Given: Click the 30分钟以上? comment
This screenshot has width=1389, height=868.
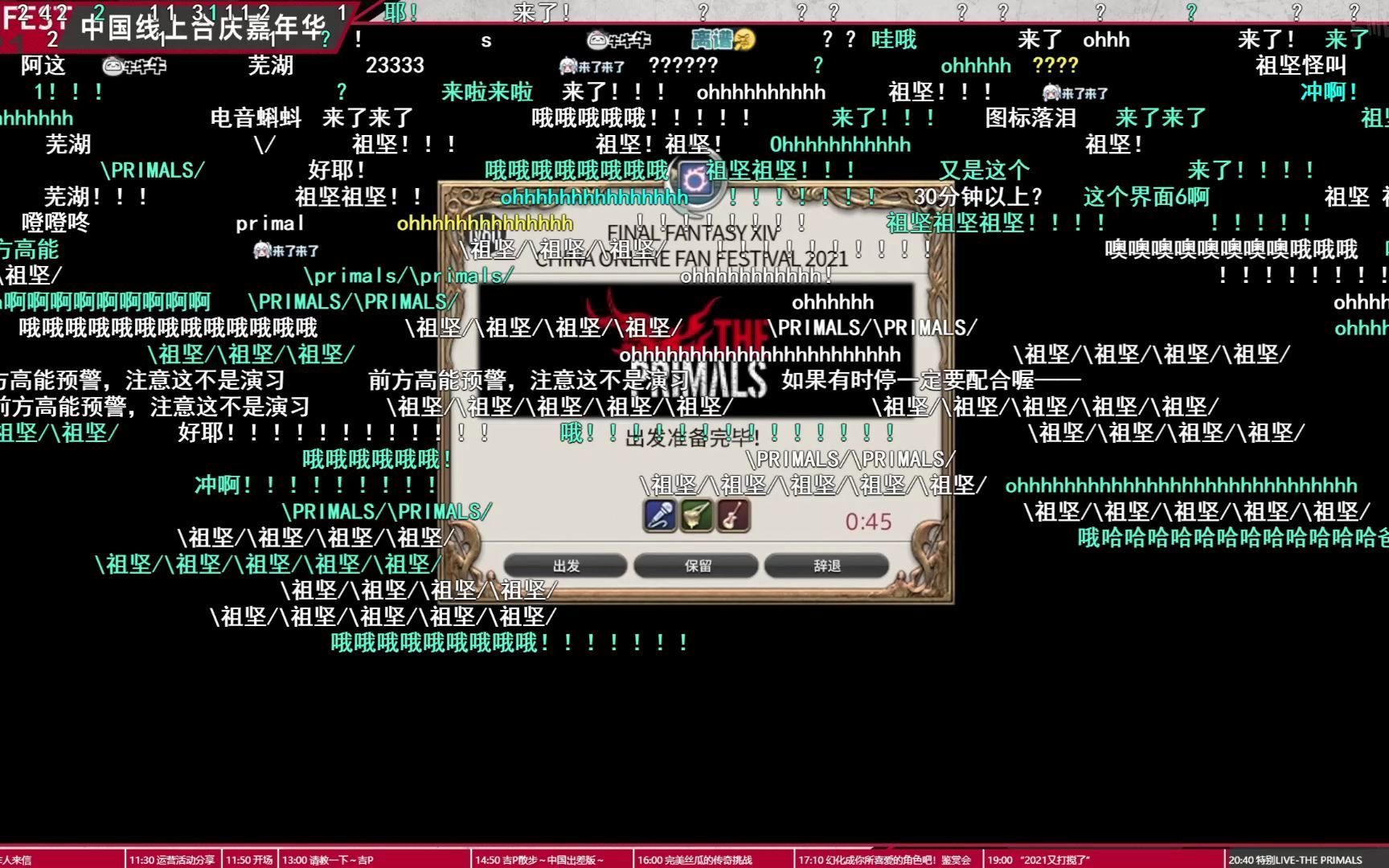Looking at the screenshot, I should tap(978, 197).
